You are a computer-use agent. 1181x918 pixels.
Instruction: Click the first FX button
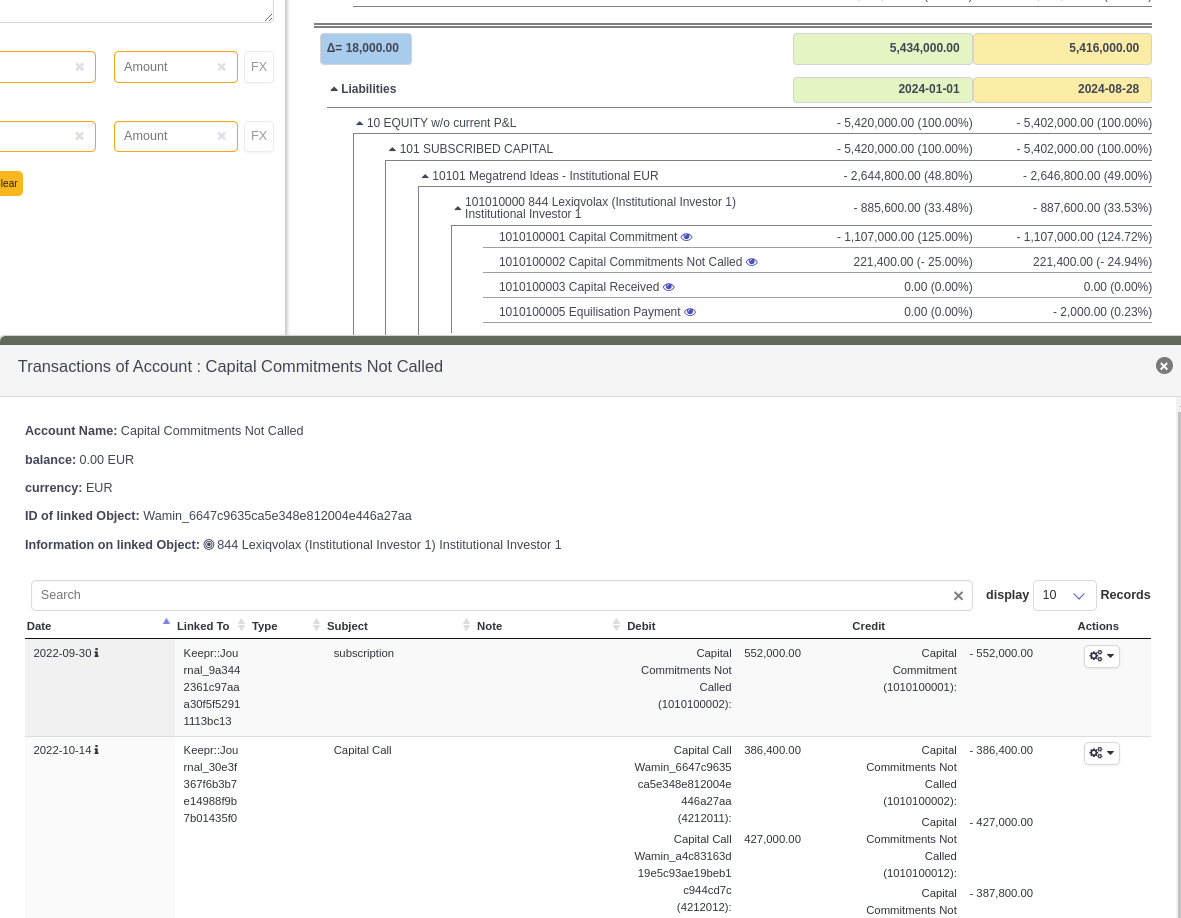click(x=259, y=67)
